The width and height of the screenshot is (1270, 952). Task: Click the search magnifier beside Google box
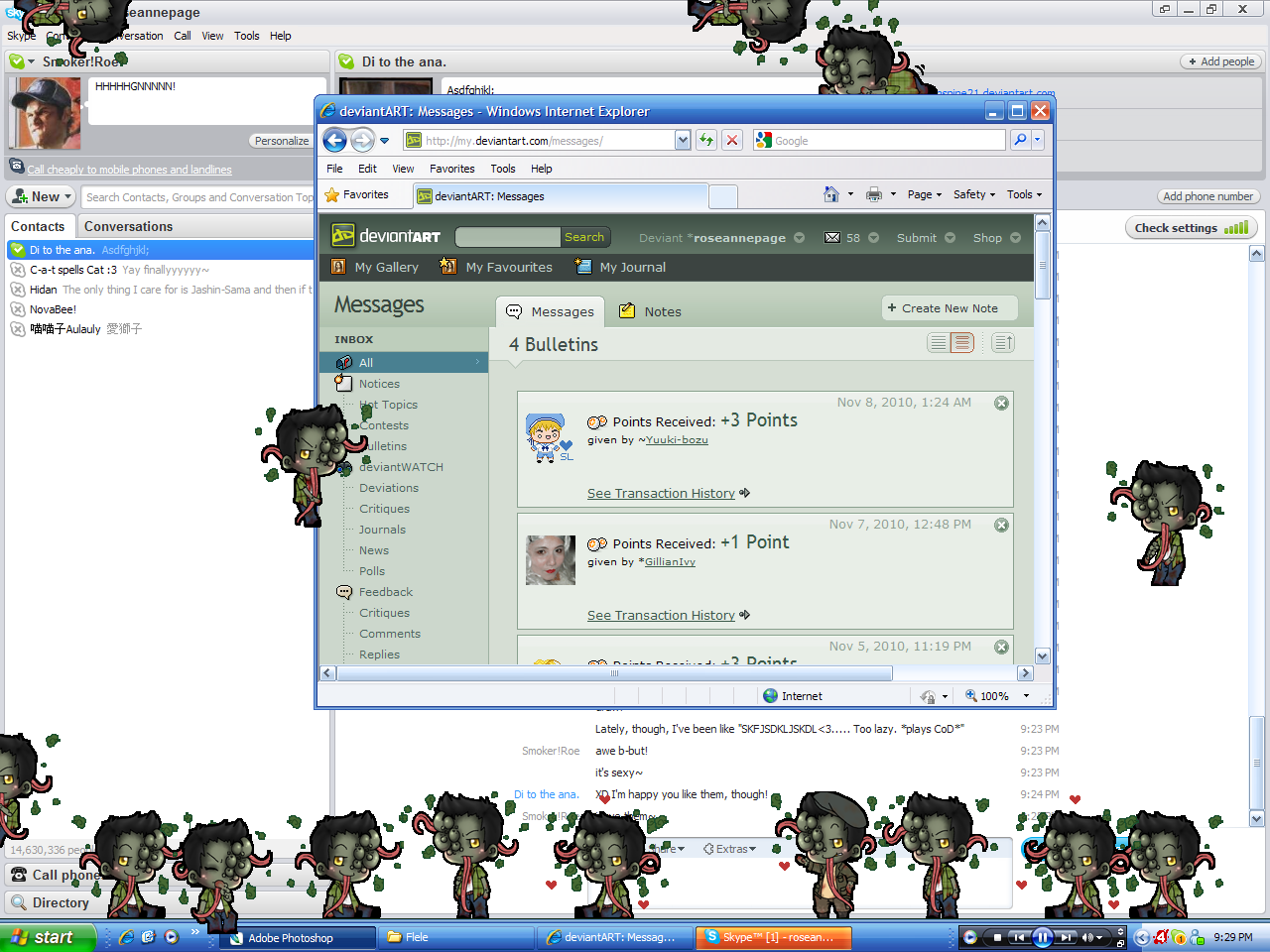tap(1020, 140)
